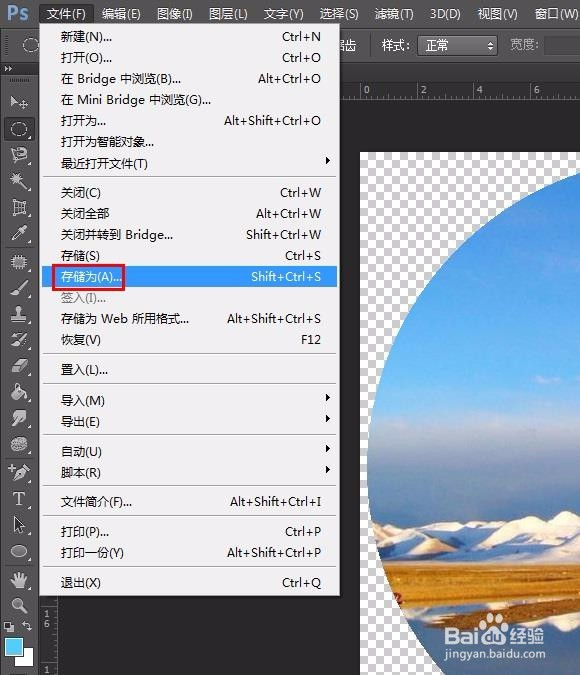The image size is (580, 675).
Task: Choose 在 Bridge 中浏览(B)...
Action: pos(189,78)
